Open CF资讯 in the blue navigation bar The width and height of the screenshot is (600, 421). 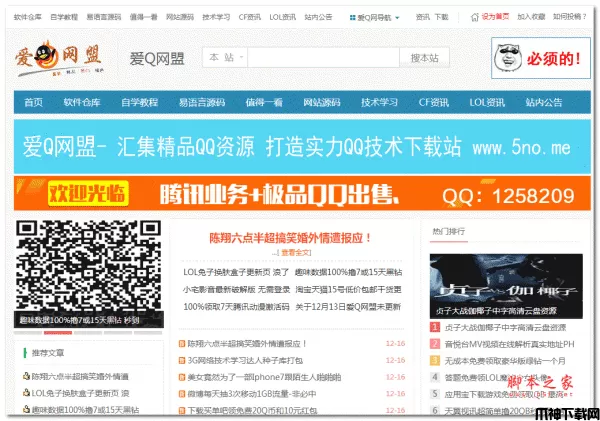coord(434,102)
